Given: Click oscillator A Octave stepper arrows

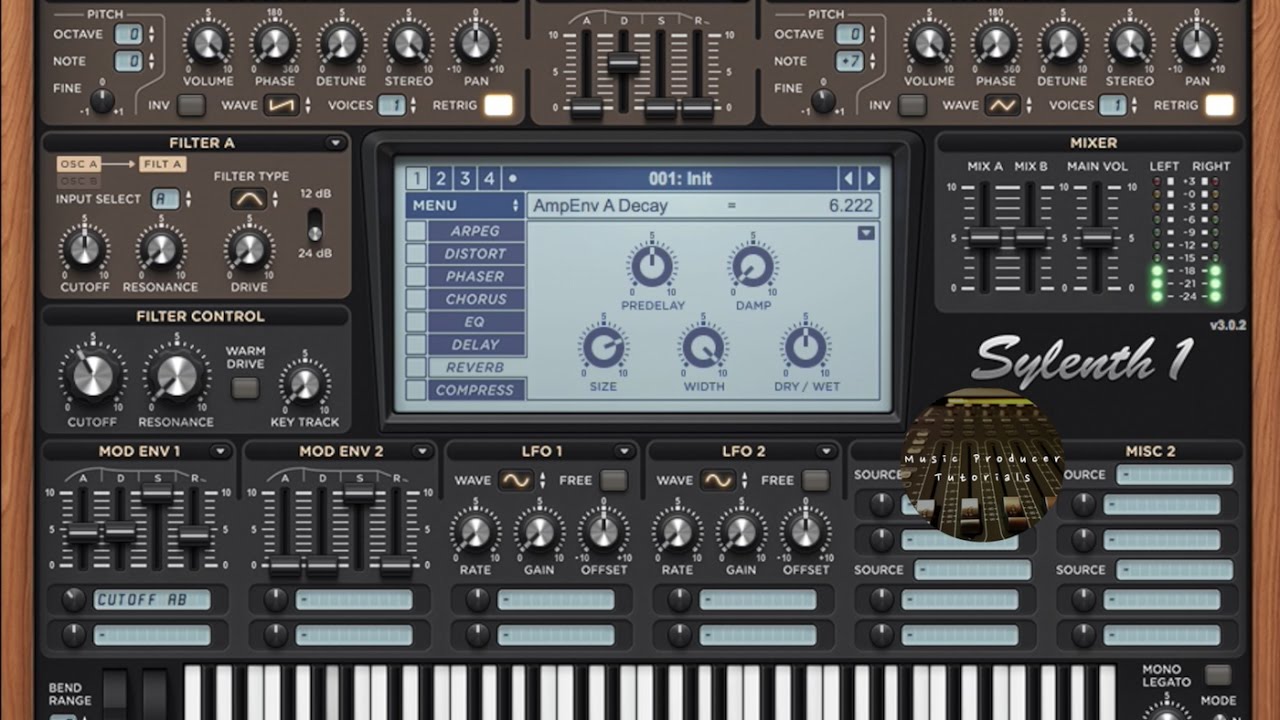Looking at the screenshot, I should tap(151, 34).
